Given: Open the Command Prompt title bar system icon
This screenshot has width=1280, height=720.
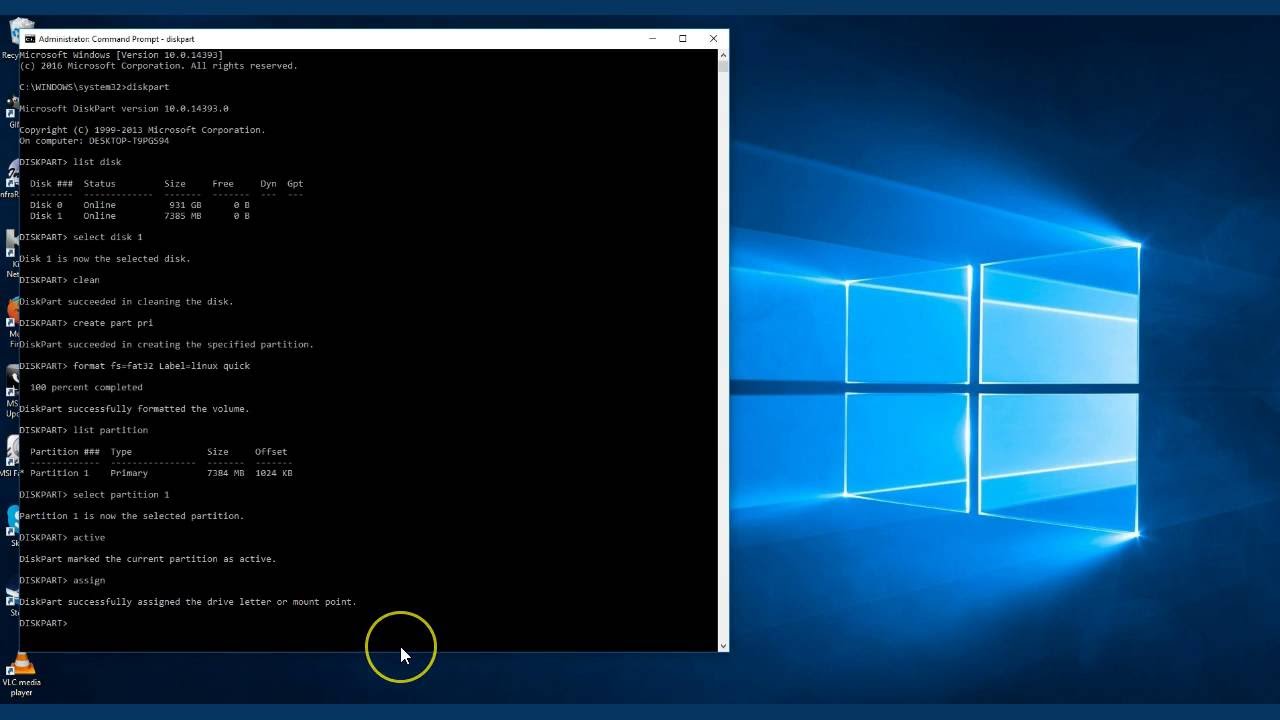Looking at the screenshot, I should pos(30,39).
